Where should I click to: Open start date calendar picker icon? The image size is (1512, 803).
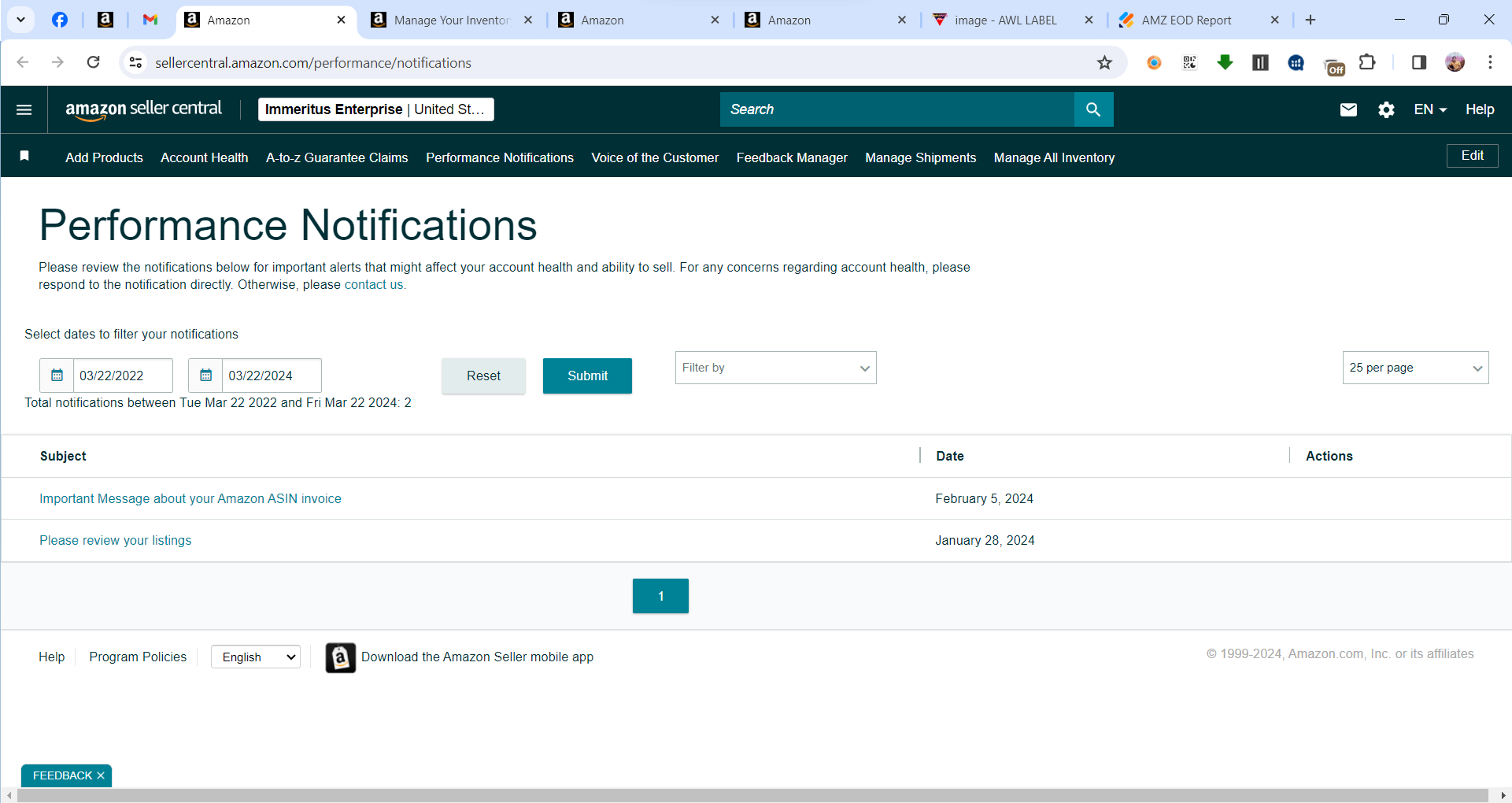[57, 376]
